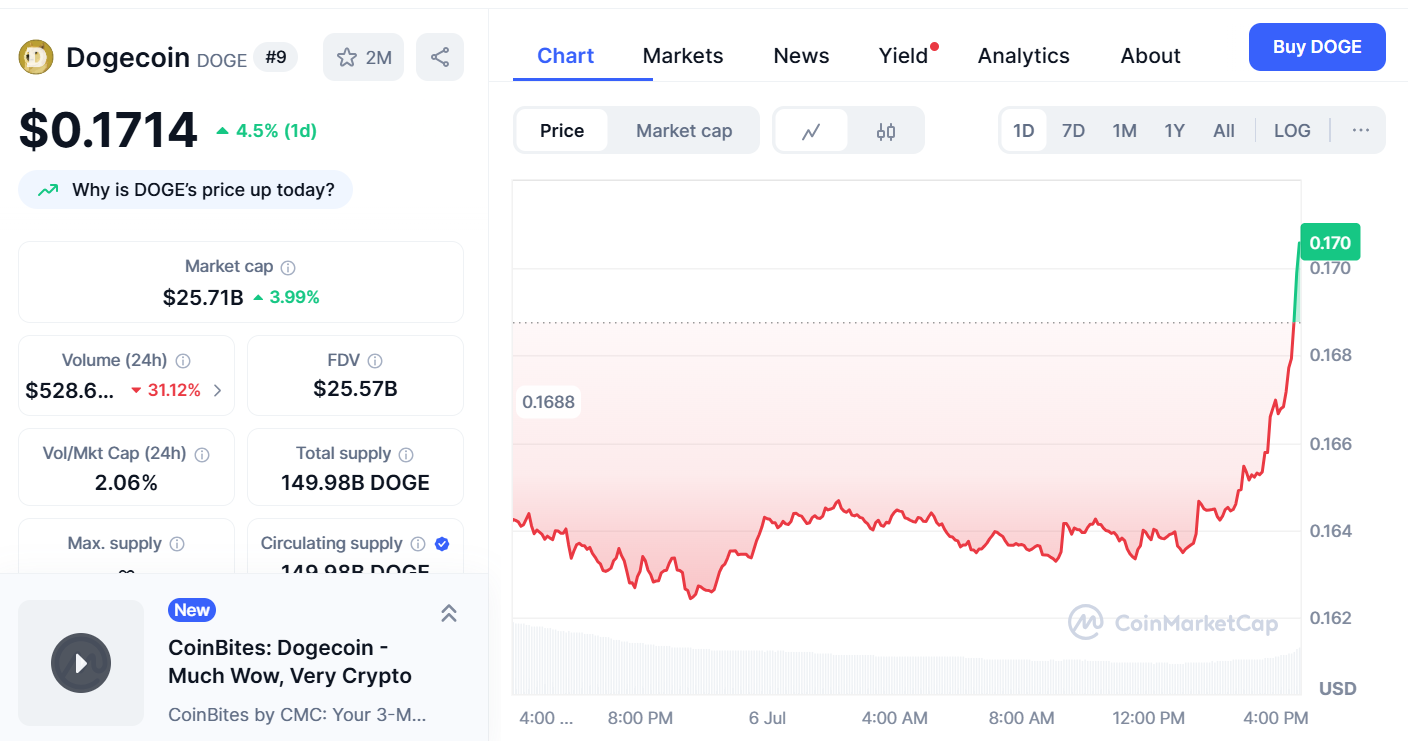Open the Markets tab
The width and height of the screenshot is (1408, 741).
[683, 56]
